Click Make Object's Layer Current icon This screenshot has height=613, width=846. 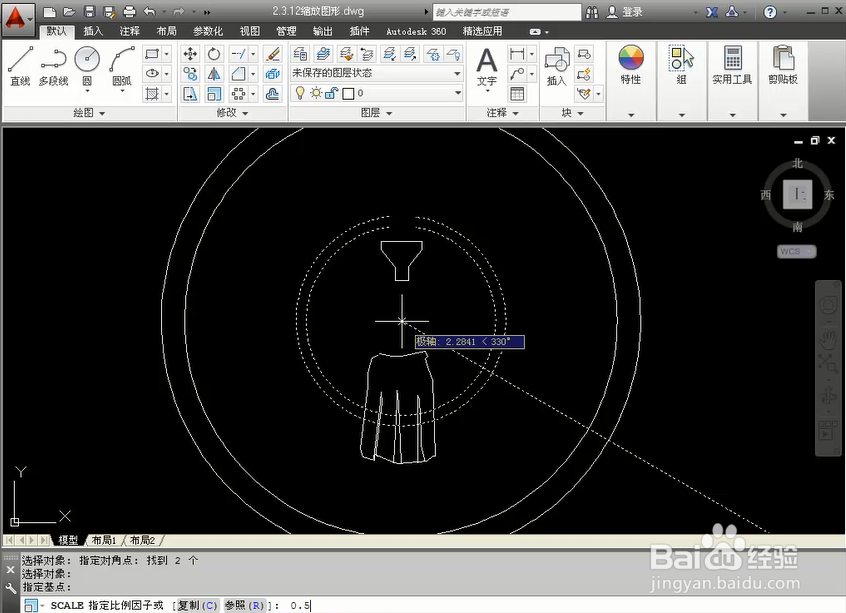(x=323, y=54)
